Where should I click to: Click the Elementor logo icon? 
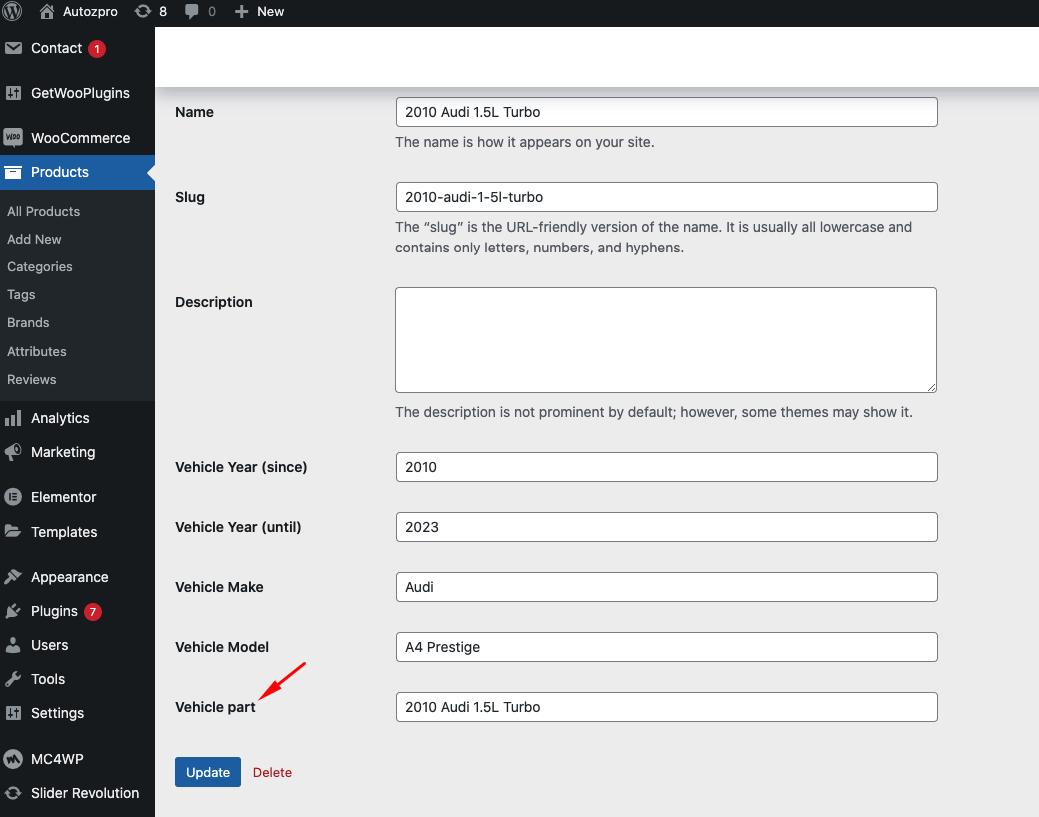pos(13,497)
